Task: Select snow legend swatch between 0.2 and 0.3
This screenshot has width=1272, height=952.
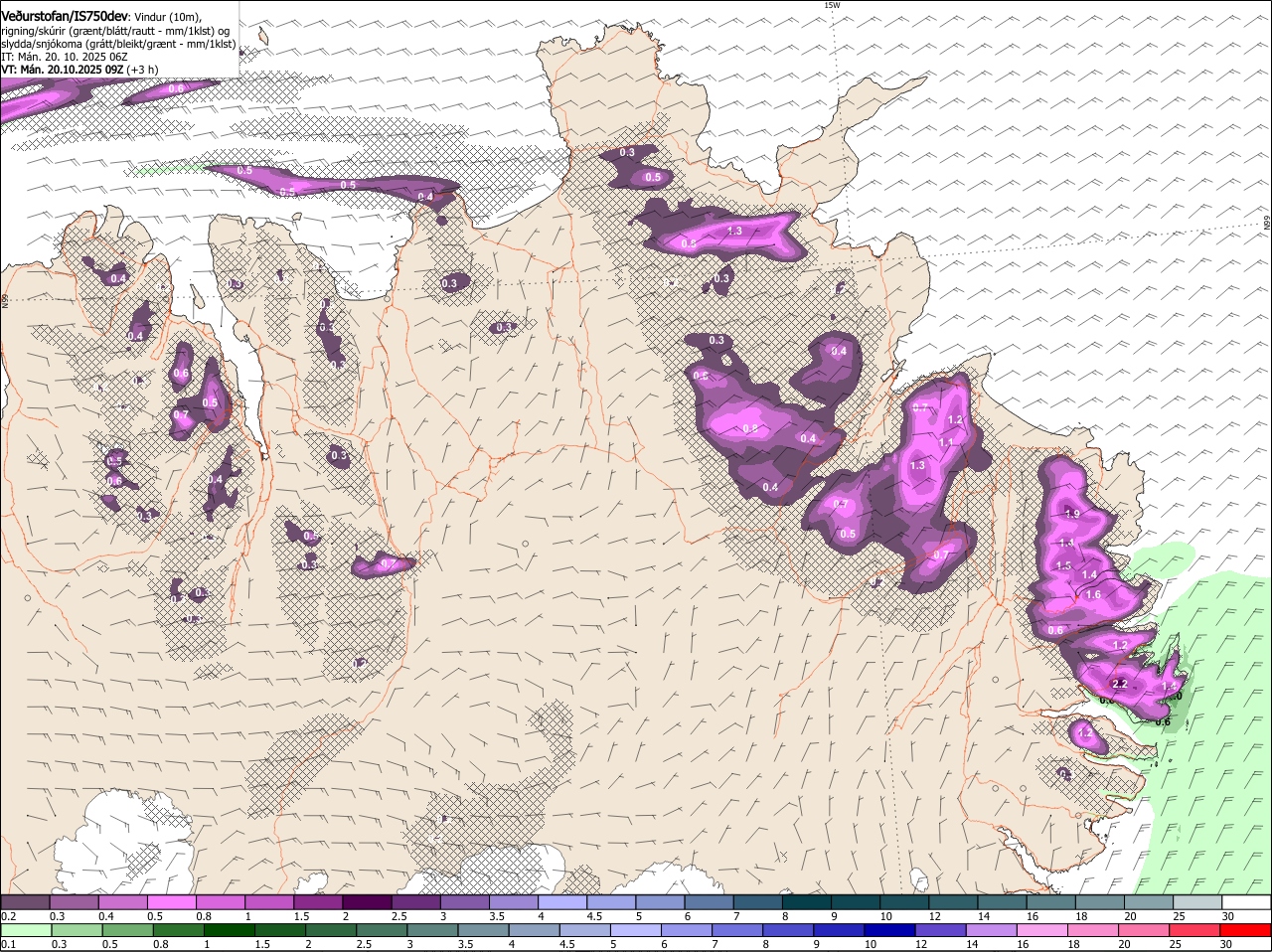Action: [x=25, y=902]
